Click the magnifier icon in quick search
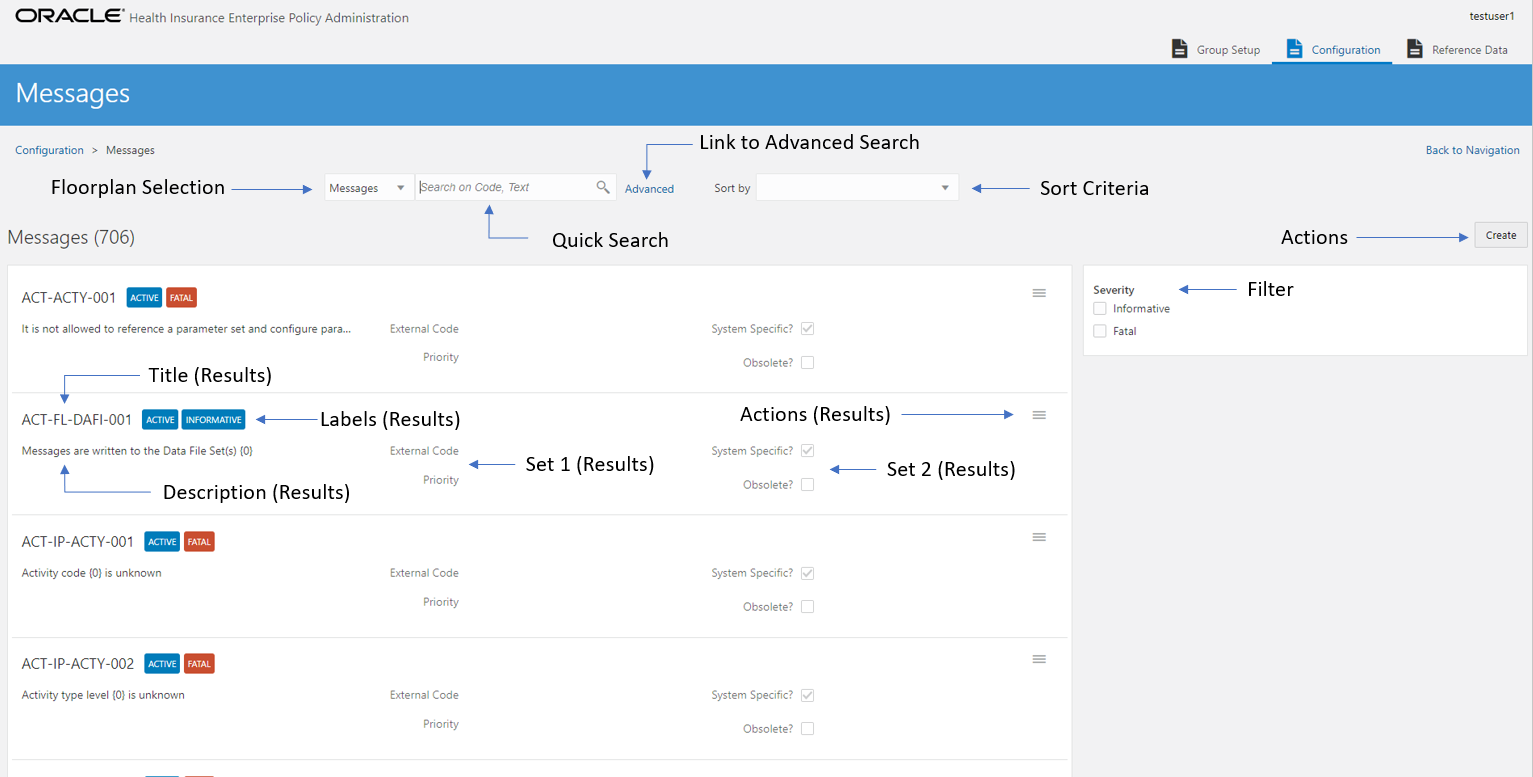This screenshot has height=777, width=1533. pos(603,187)
